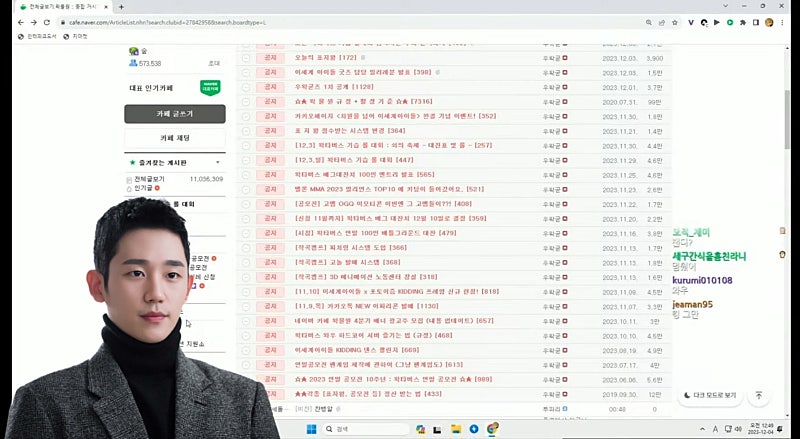This screenshot has height=439, width=800.
Task: Open the 3D animation notice [318]
Action: pos(366,277)
